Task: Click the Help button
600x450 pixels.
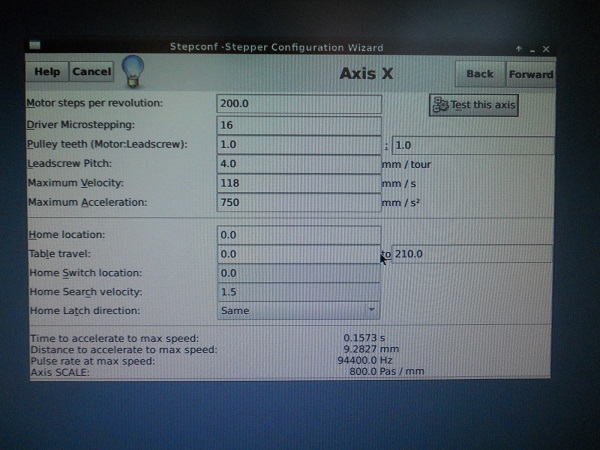Action: (47, 72)
